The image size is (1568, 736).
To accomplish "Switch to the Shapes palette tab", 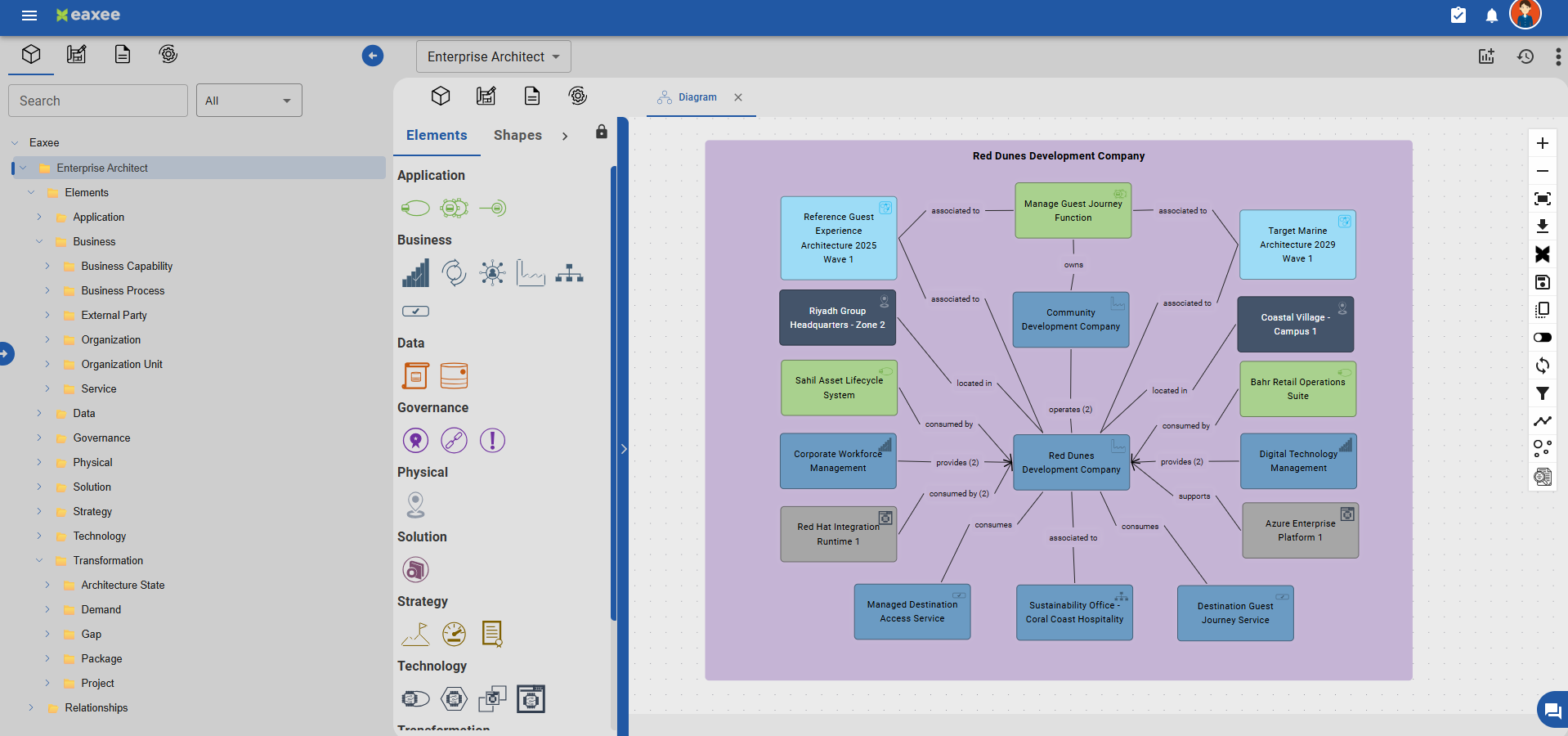I will (x=517, y=136).
